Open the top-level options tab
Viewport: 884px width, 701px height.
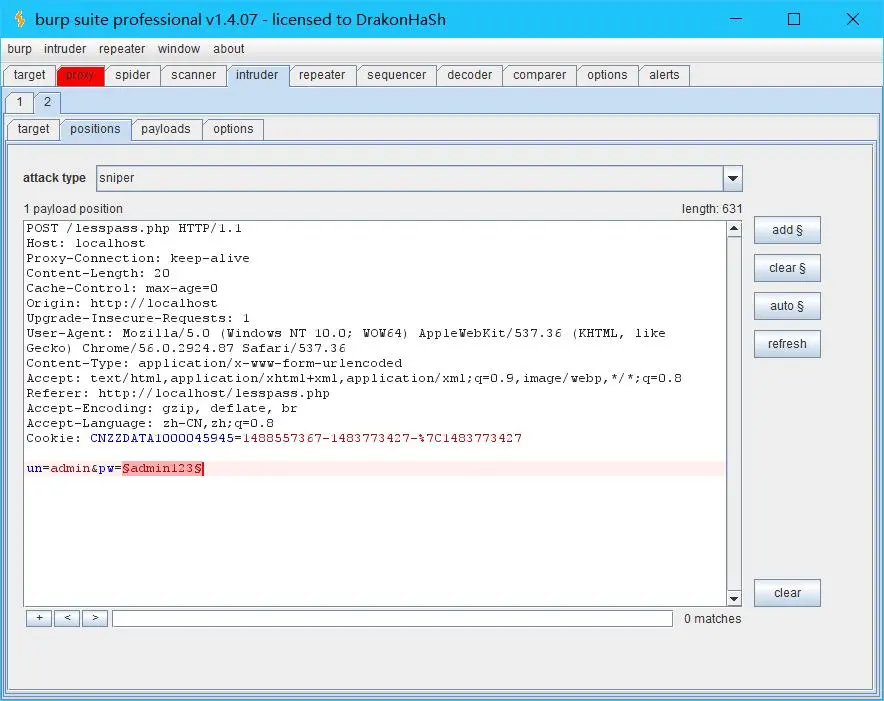pyautogui.click(x=607, y=75)
